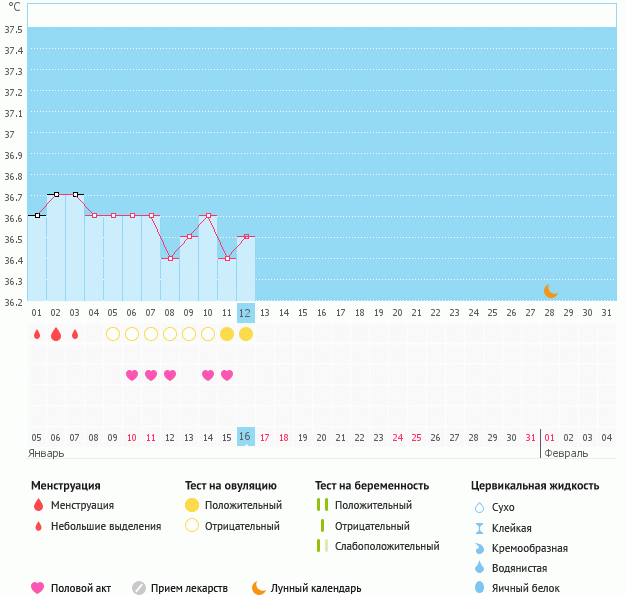Click the temperature point on day 02
Screen dimensions: 626x595
click(x=56, y=194)
